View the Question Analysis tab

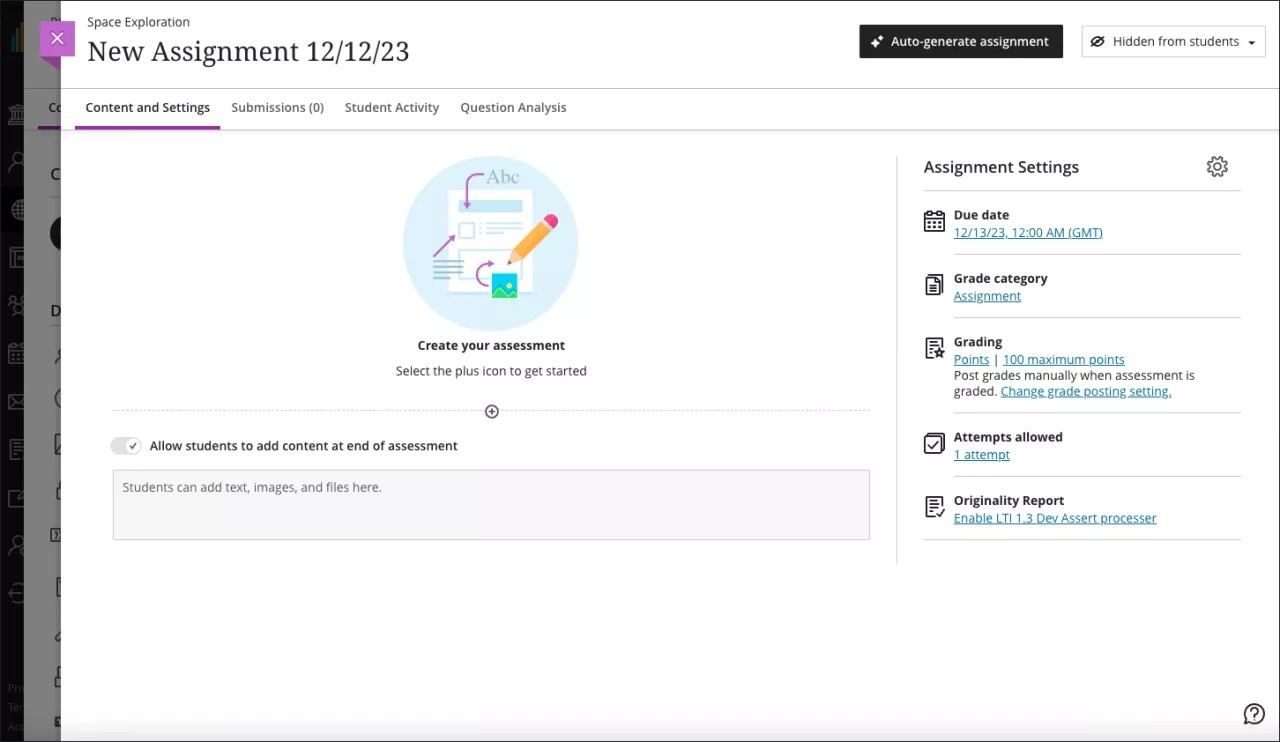[513, 107]
